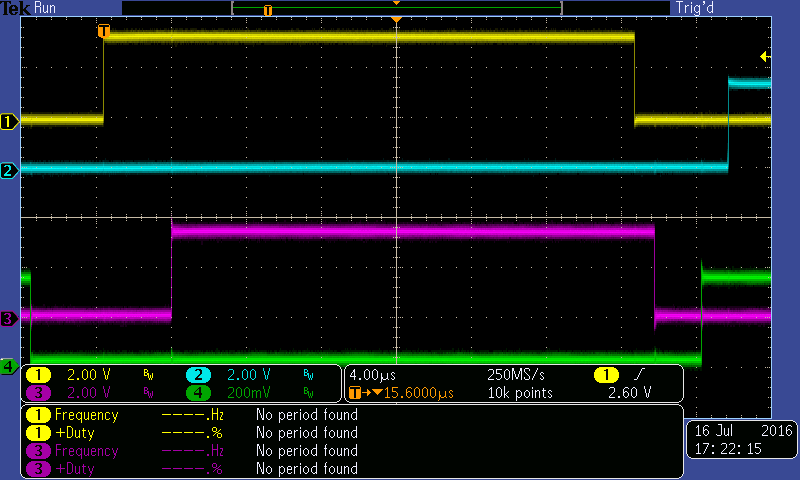
Task: Click the green channel 4 ground marker
Action: pyautogui.click(x=9, y=366)
